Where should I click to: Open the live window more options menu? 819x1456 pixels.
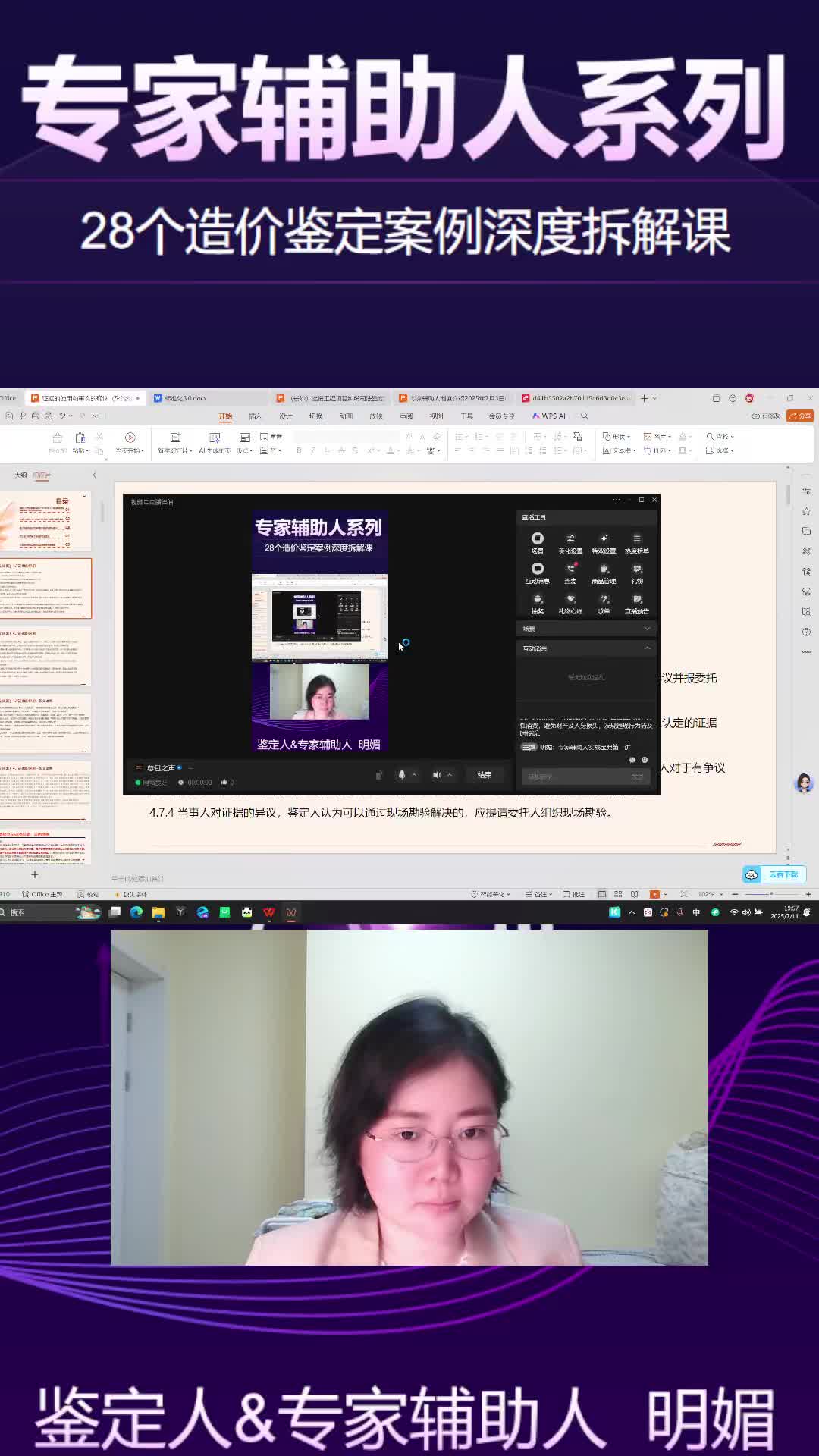click(x=617, y=500)
